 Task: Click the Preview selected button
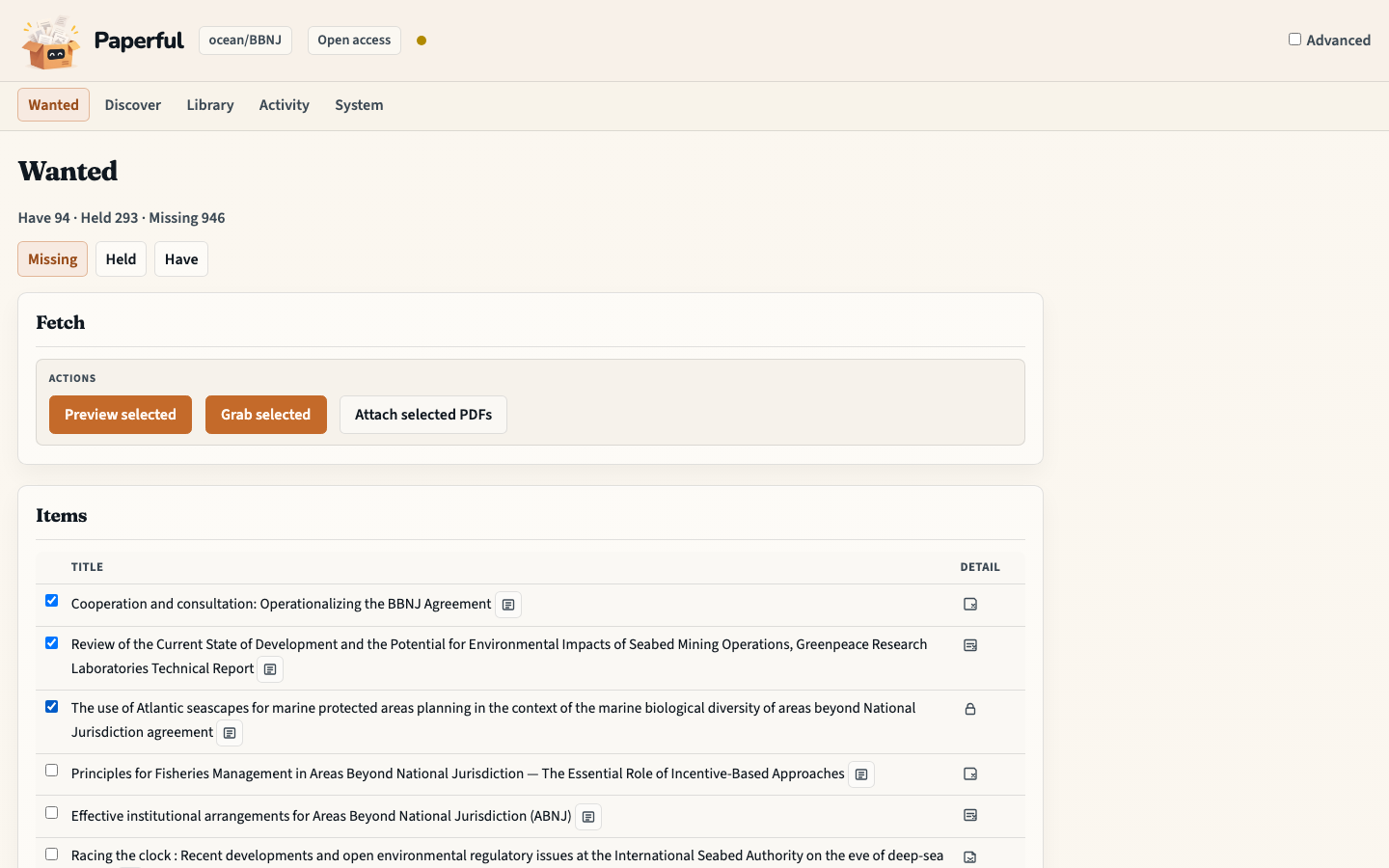coord(121,415)
